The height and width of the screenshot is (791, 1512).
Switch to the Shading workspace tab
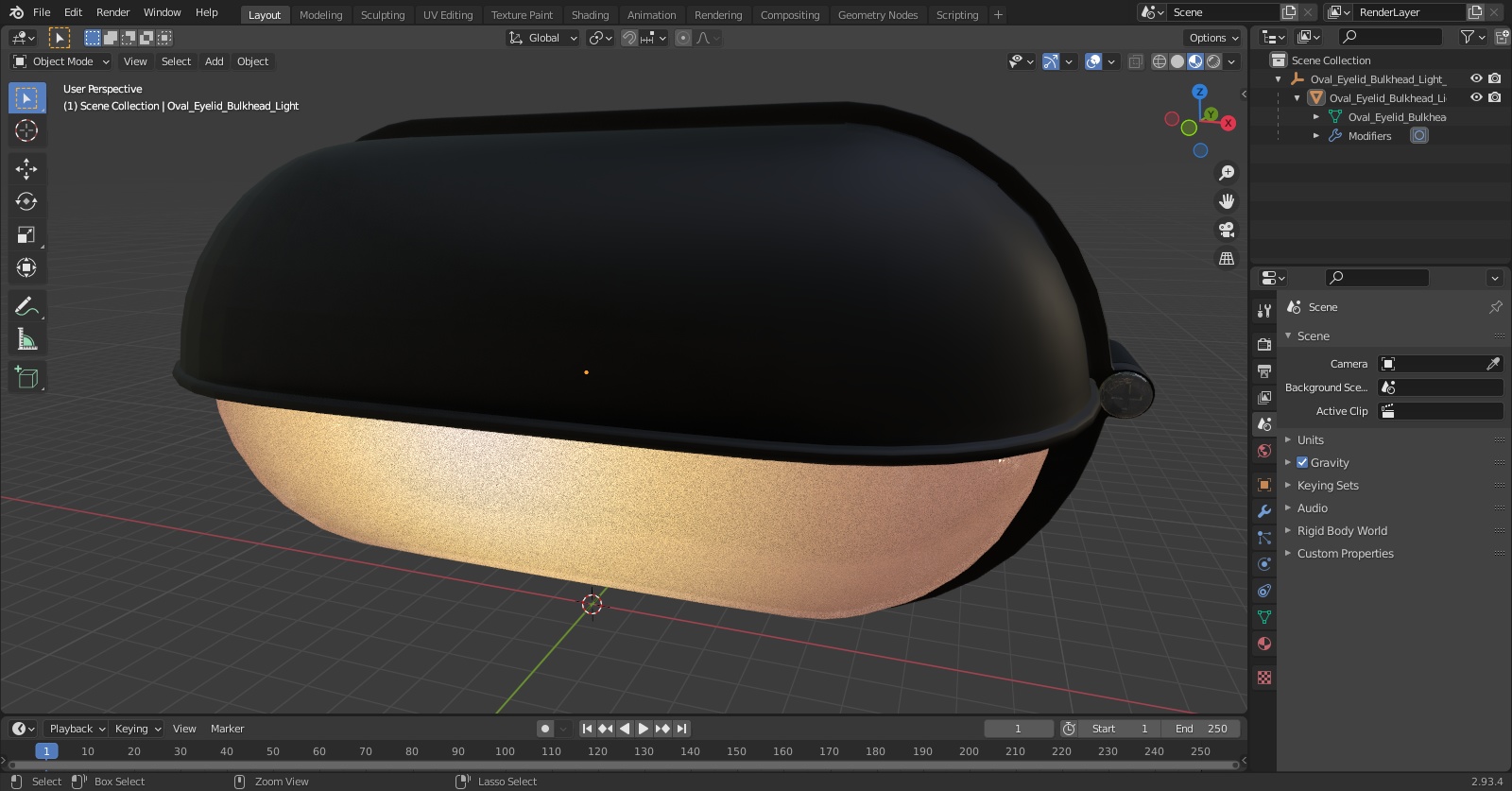(590, 15)
